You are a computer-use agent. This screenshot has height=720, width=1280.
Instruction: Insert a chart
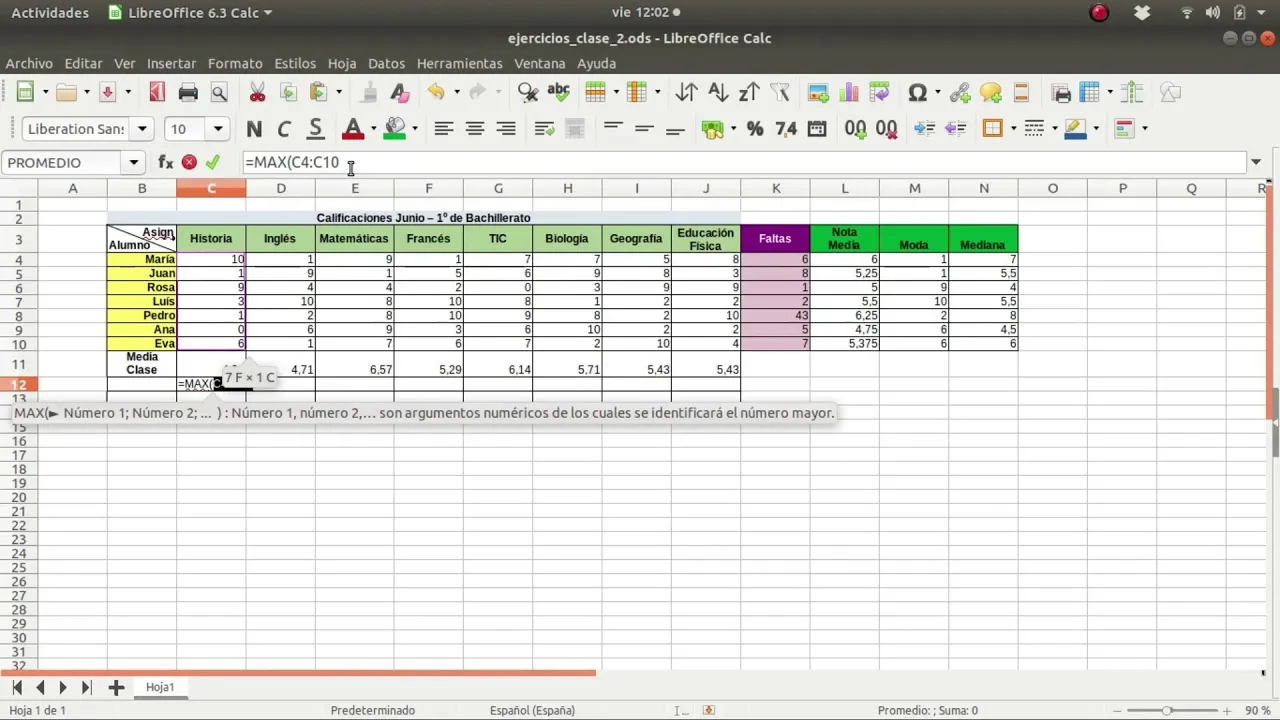[x=851, y=92]
